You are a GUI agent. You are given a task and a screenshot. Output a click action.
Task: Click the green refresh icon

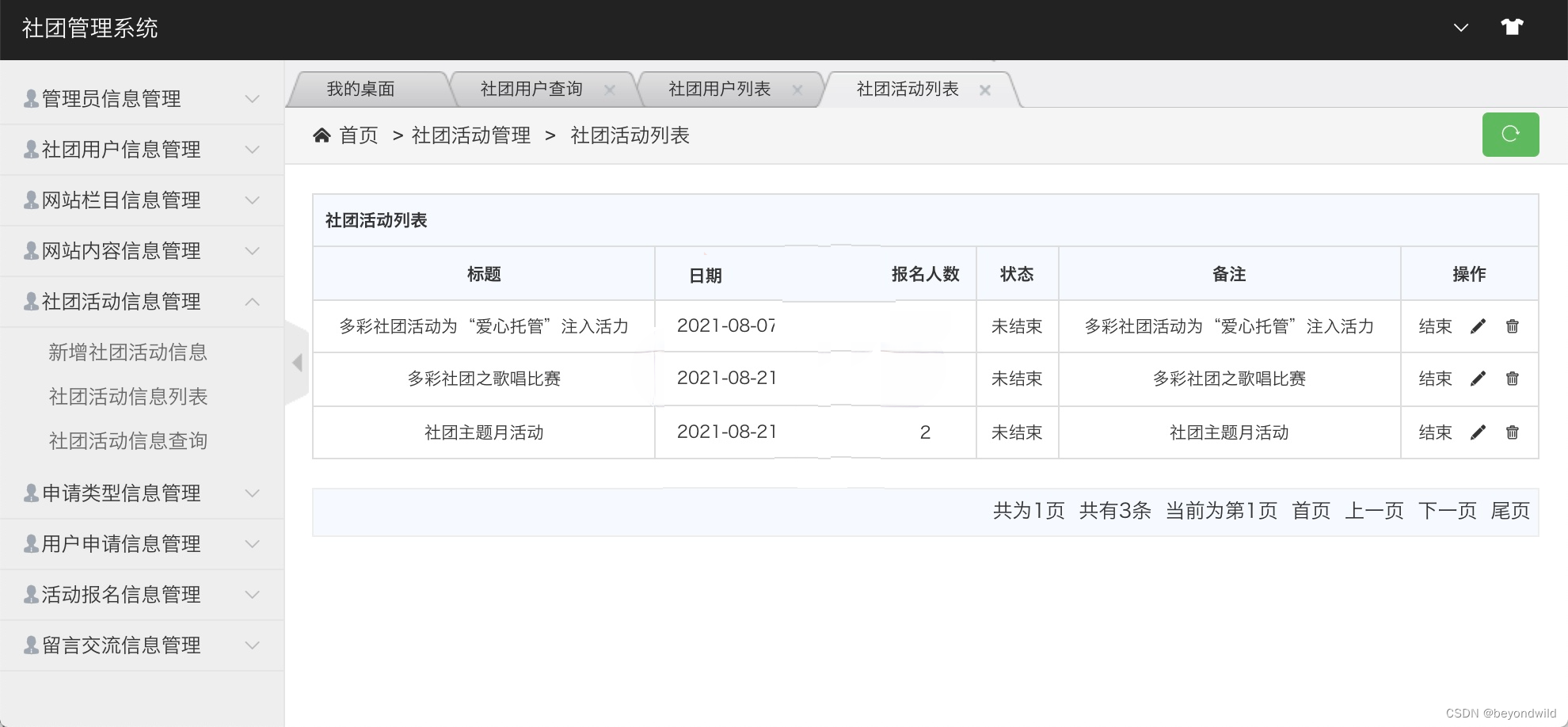pyautogui.click(x=1510, y=135)
